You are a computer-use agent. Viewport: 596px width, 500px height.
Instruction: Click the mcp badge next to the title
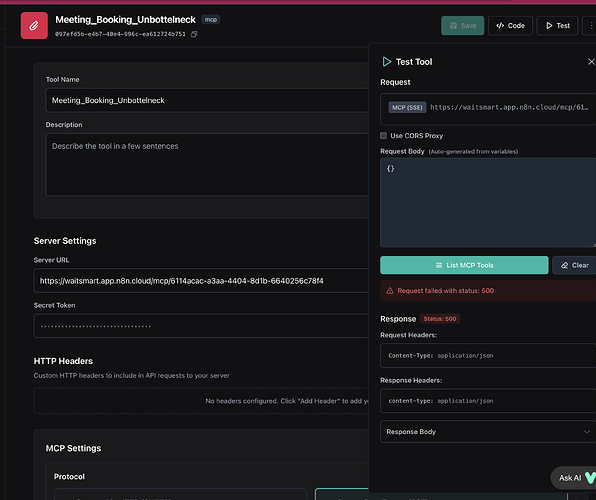point(211,19)
